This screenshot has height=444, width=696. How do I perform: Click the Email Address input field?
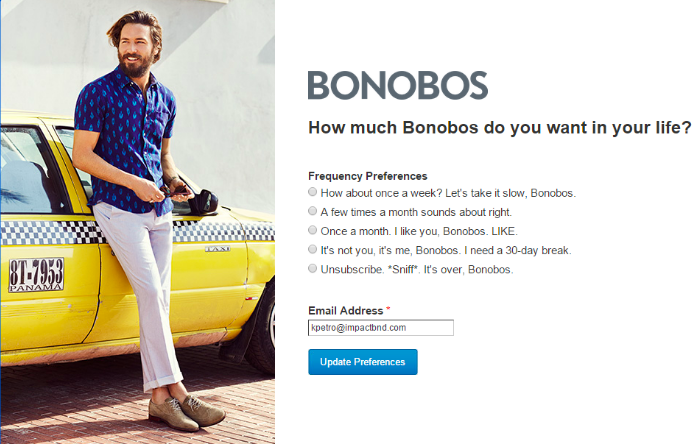(381, 328)
